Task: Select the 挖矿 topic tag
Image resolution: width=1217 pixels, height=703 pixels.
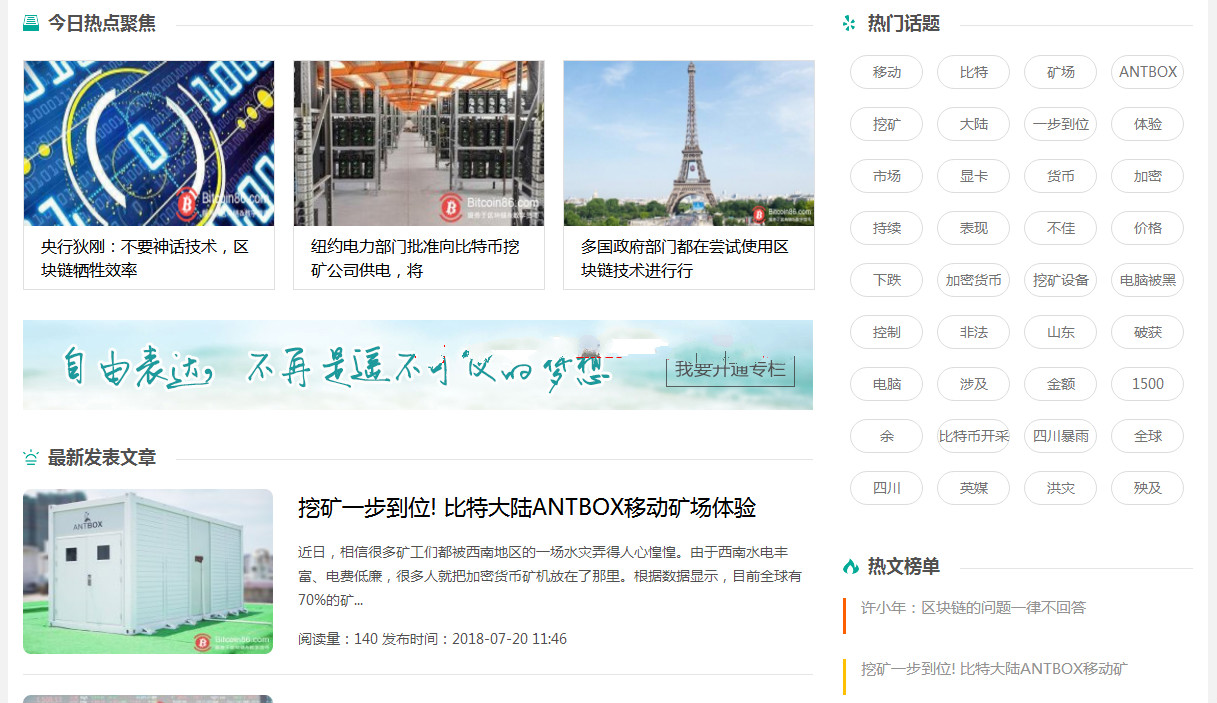Action: pos(886,124)
